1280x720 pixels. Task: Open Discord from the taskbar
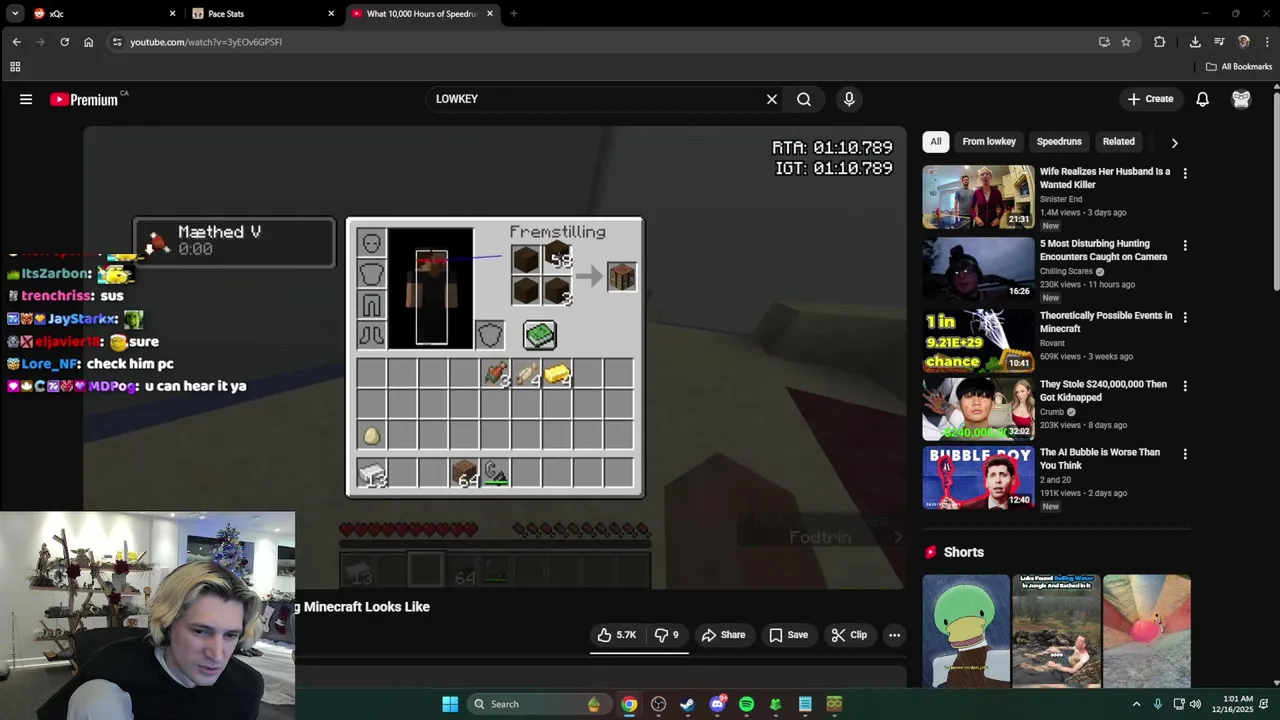pyautogui.click(x=717, y=704)
